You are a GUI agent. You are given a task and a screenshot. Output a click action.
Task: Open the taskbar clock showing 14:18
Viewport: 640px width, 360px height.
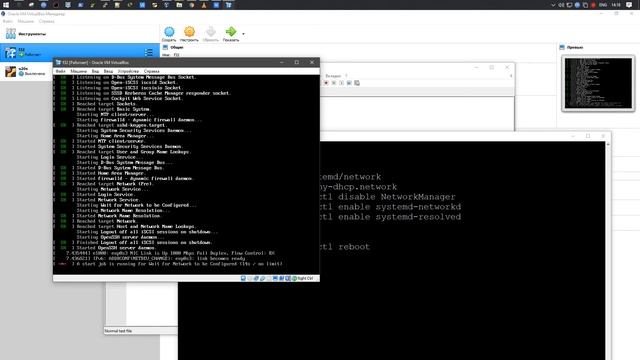click(x=616, y=5)
